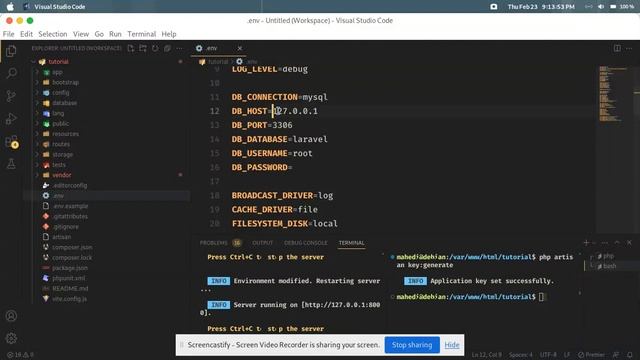Close the .env editor tab
The width and height of the screenshot is (640, 360).
(x=240, y=48)
